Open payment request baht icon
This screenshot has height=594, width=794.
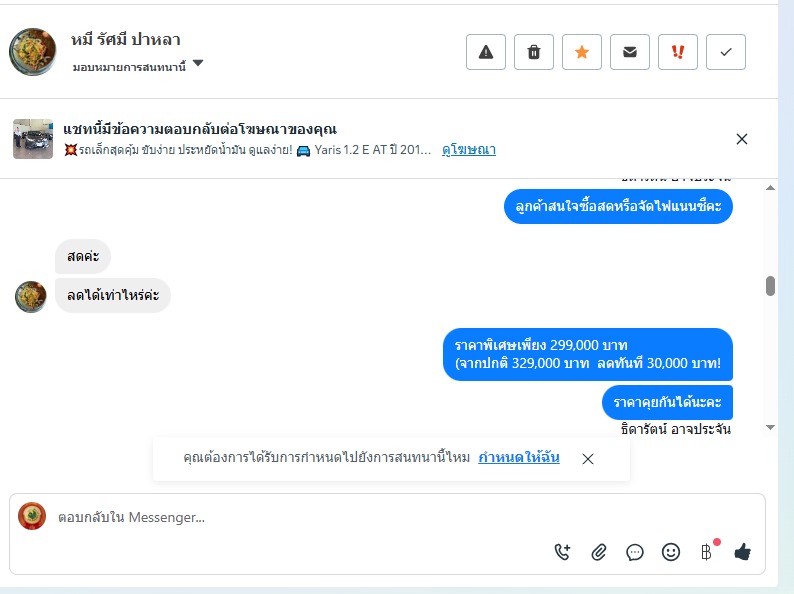click(x=707, y=551)
